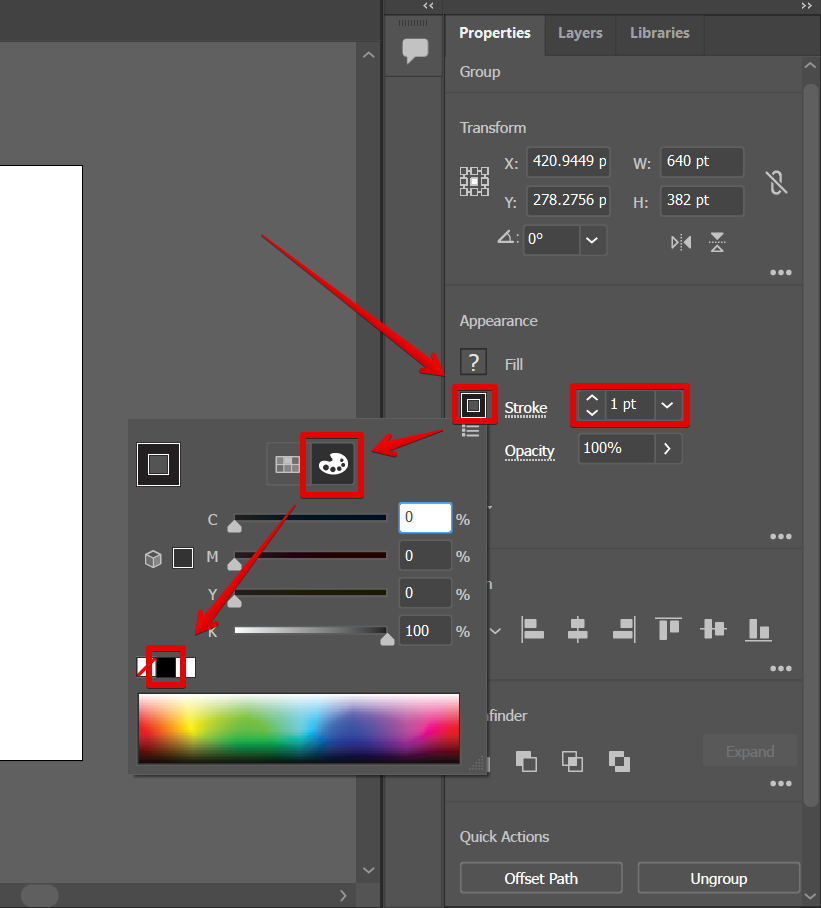Click the Exclude pathfinder icon
This screenshot has height=908, width=821.
coord(619,761)
